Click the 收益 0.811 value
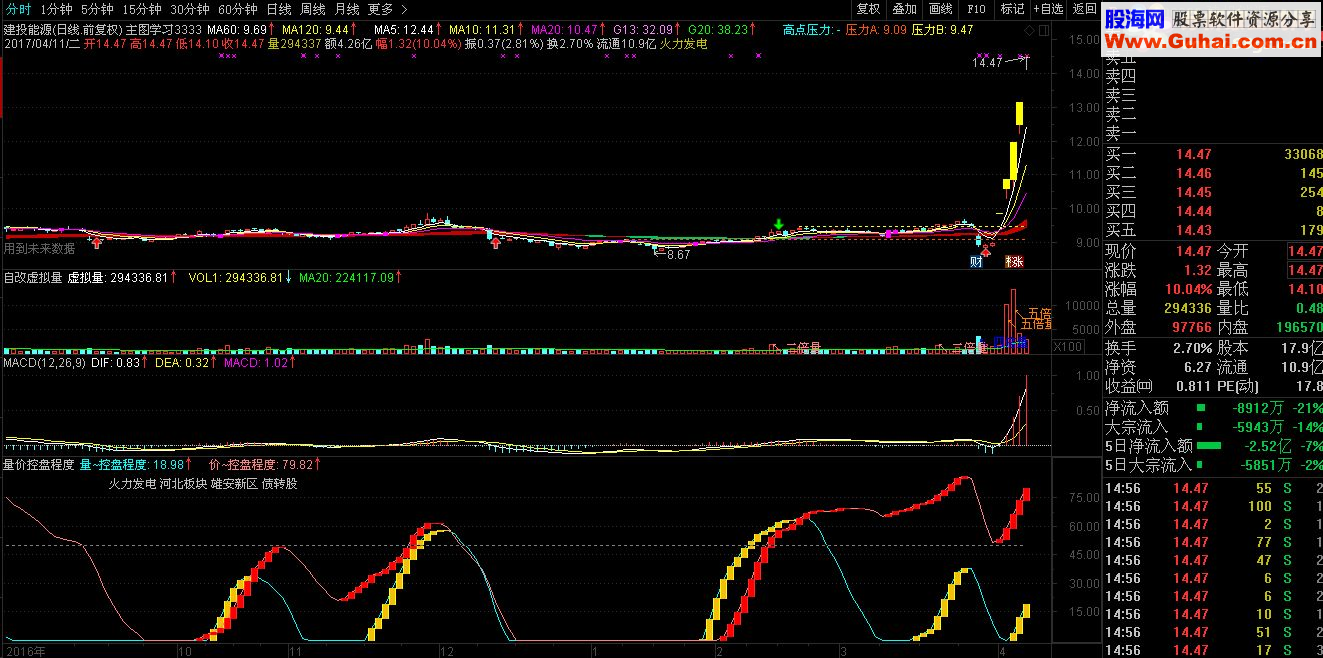Screen dimensions: 1323x658 pyautogui.click(x=1194, y=386)
